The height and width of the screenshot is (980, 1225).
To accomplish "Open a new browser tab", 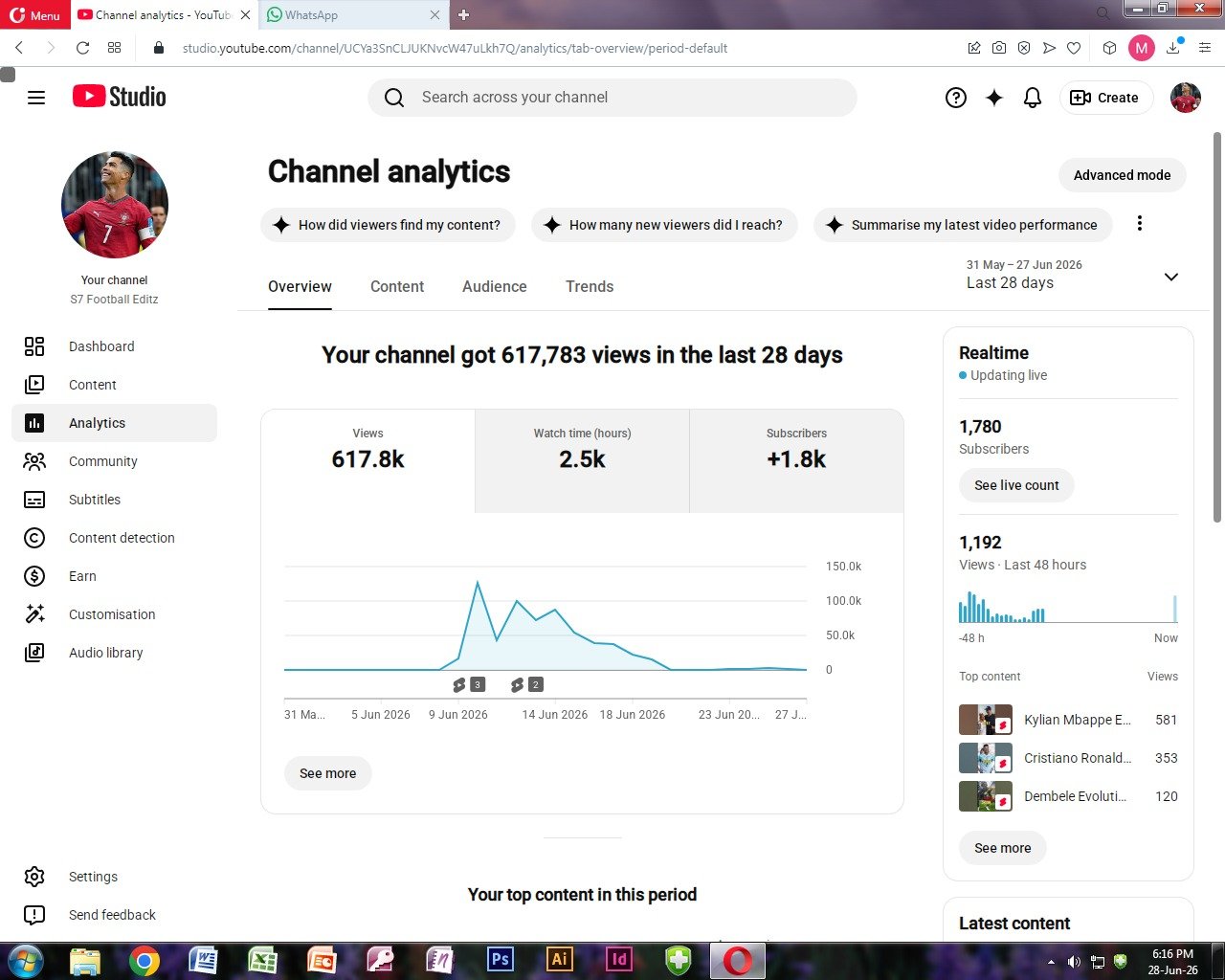I will pyautogui.click(x=464, y=15).
